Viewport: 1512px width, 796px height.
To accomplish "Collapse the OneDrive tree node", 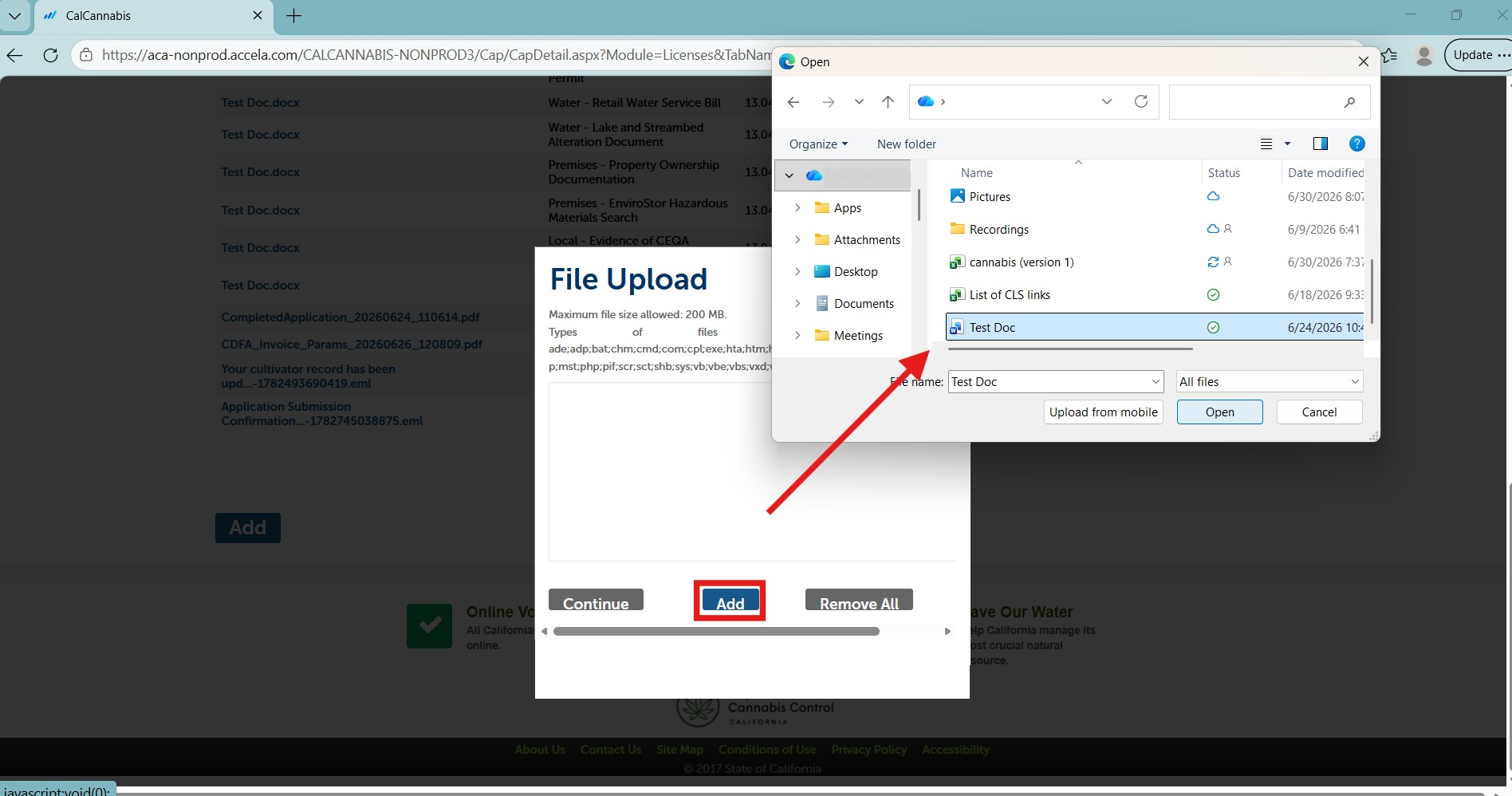I will (789, 175).
